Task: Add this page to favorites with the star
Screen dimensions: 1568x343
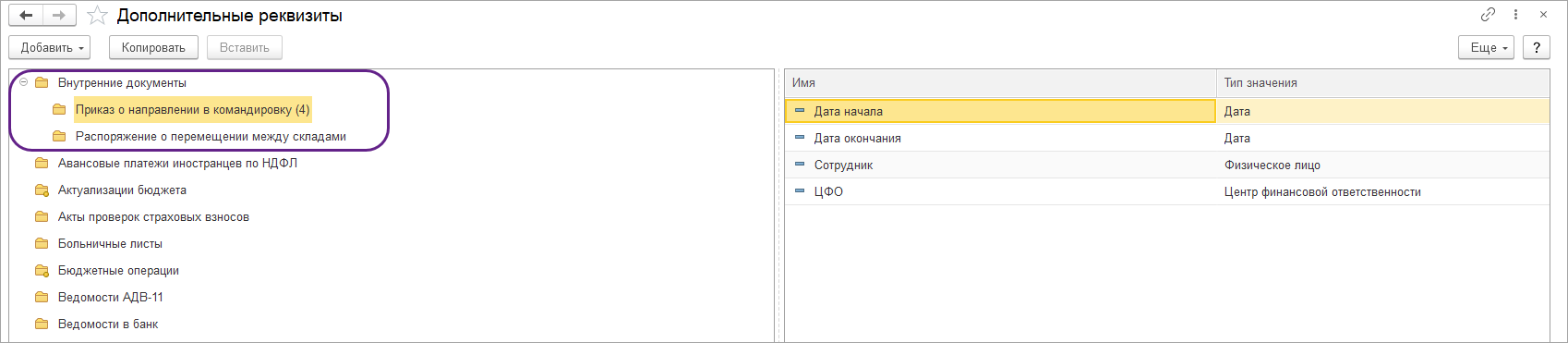Action: pos(97,16)
